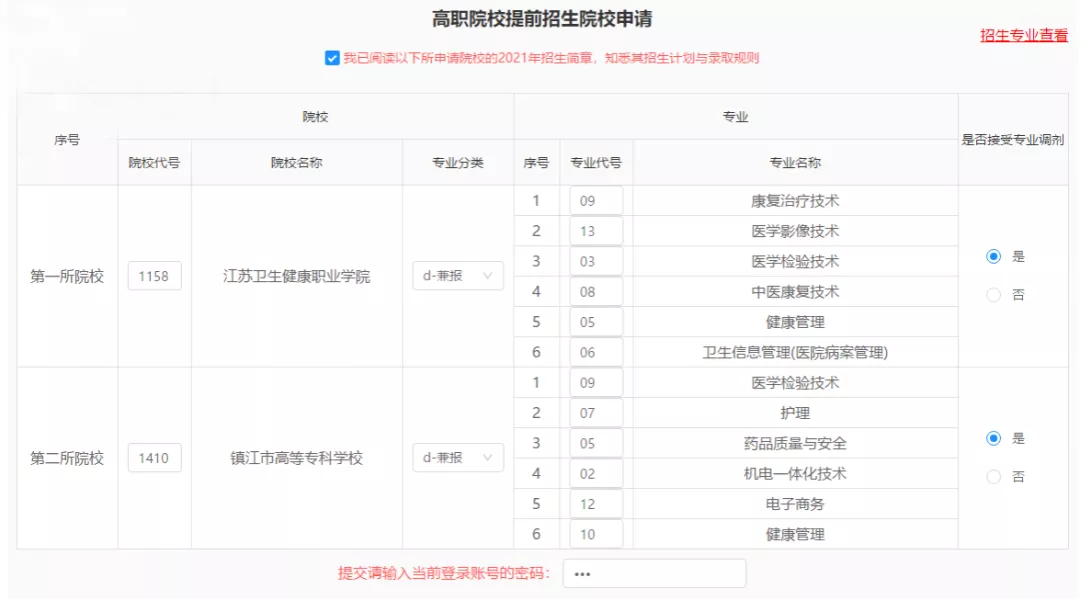Image resolution: width=1080 pixels, height=600 pixels.
Task: Check the 2021年招生简章 confirmation checkbox
Action: click(333, 57)
